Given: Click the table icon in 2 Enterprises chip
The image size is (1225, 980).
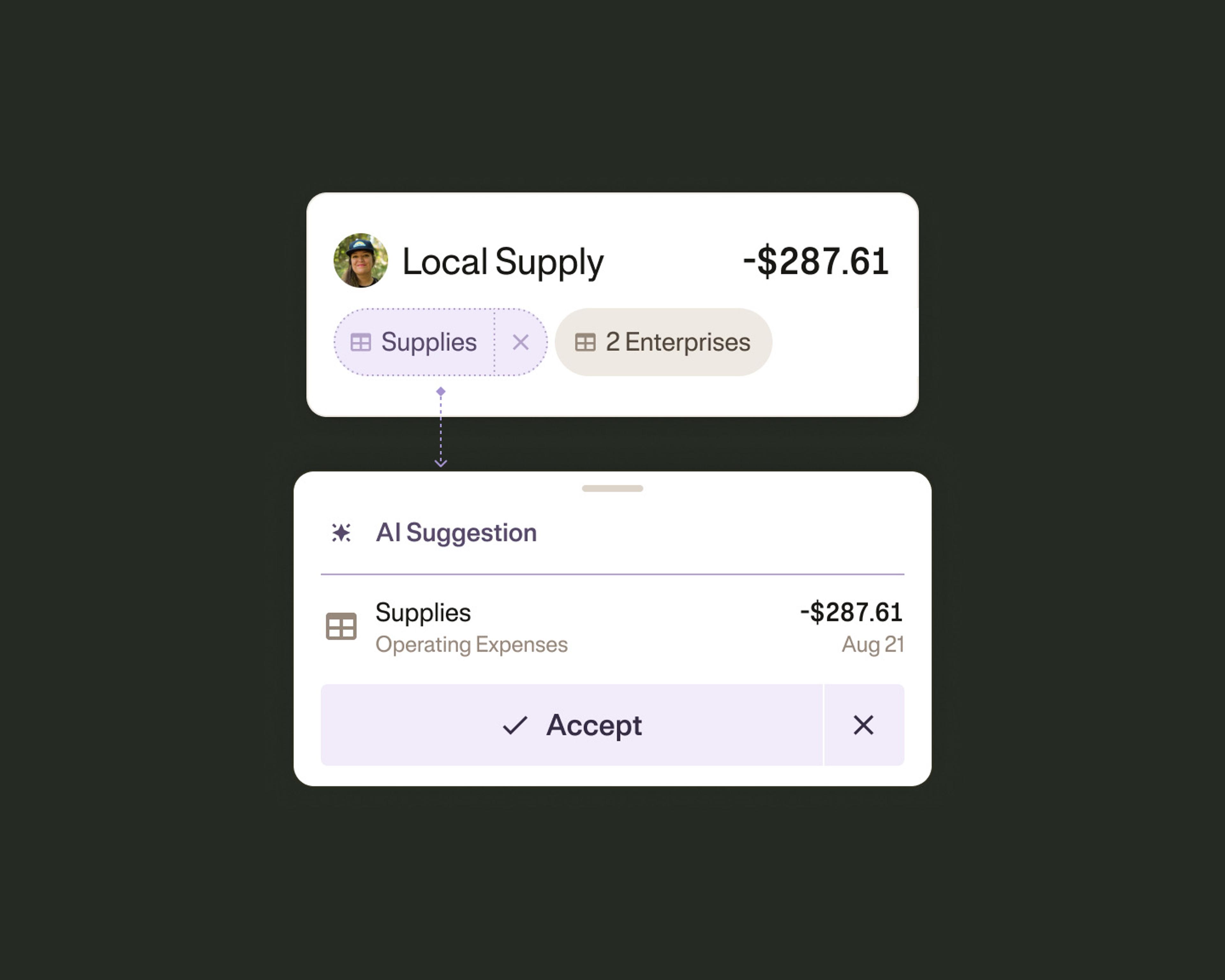Looking at the screenshot, I should coord(585,343).
